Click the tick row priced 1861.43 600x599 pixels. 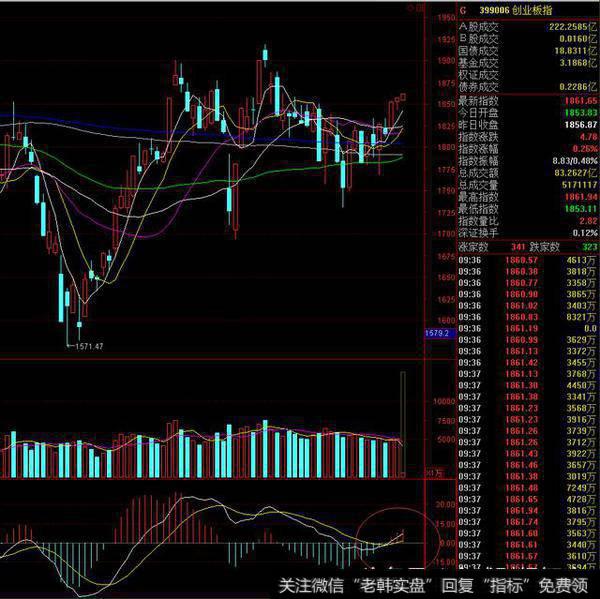528,454
